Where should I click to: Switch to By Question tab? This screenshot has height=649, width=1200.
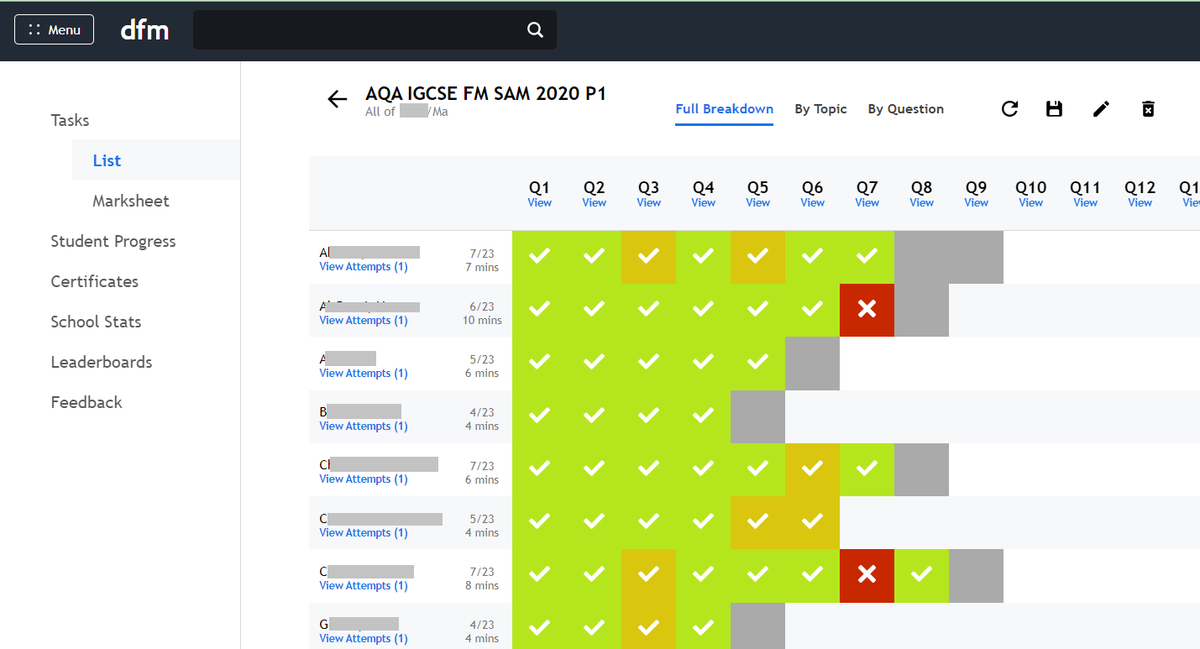pyautogui.click(x=906, y=109)
